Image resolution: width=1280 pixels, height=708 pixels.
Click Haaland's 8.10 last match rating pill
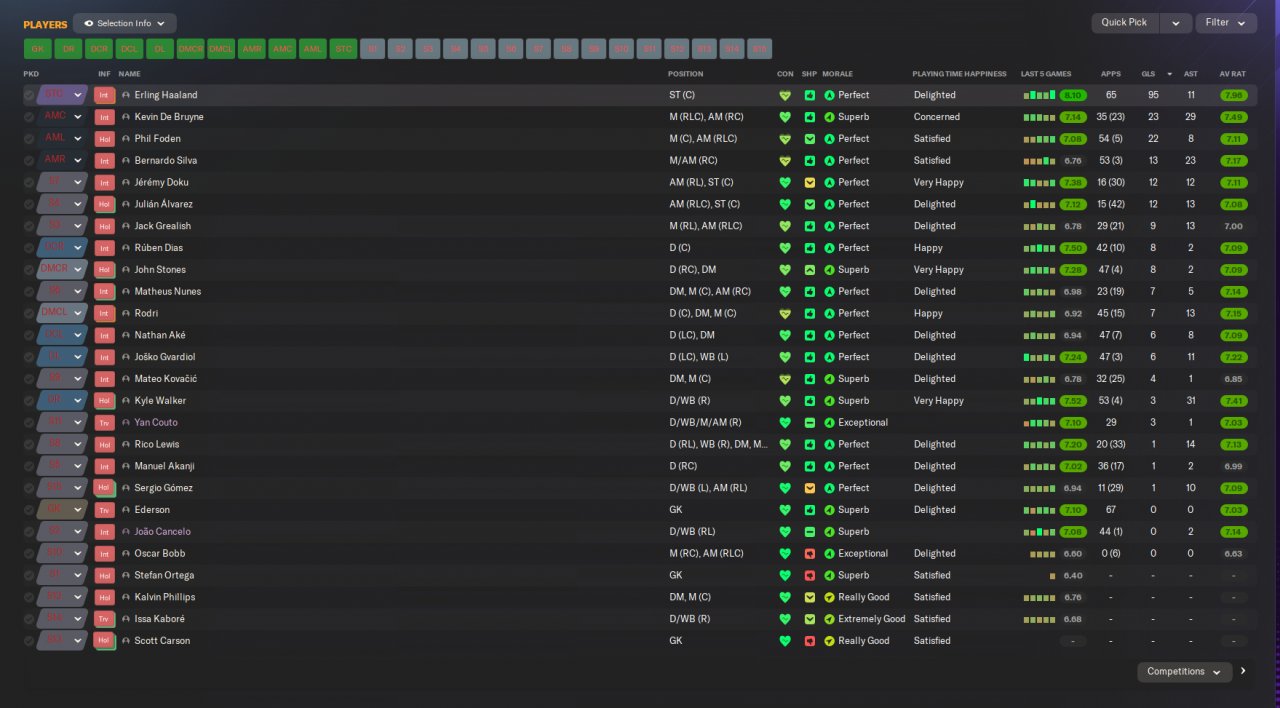(x=1073, y=95)
